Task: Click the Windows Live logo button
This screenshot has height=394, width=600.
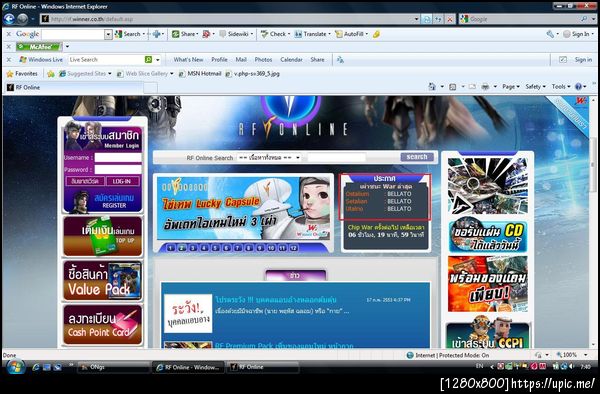Action: (41, 60)
